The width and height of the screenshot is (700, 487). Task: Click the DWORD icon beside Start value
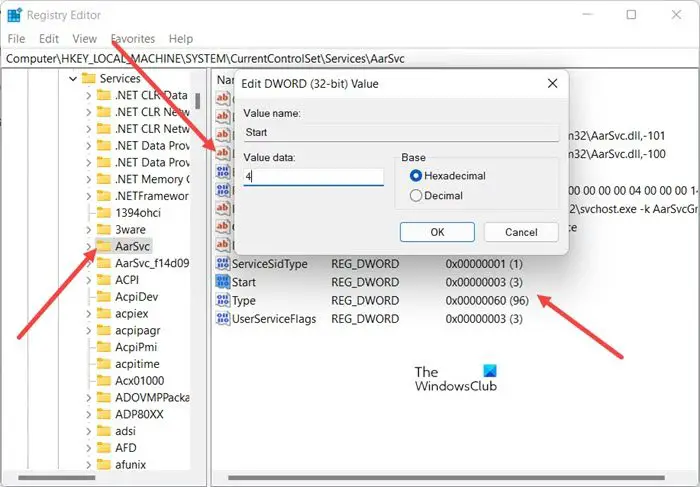point(223,282)
